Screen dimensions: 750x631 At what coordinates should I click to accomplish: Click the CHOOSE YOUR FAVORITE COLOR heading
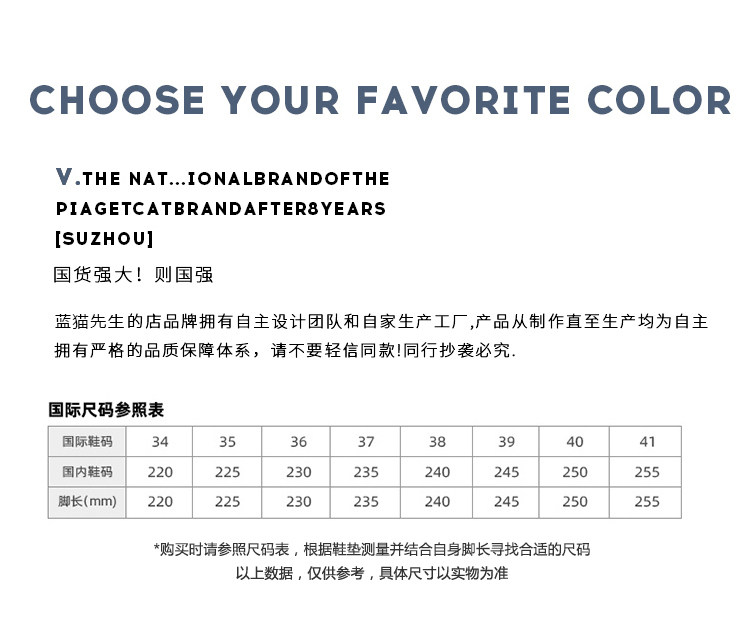pyautogui.click(x=381, y=101)
